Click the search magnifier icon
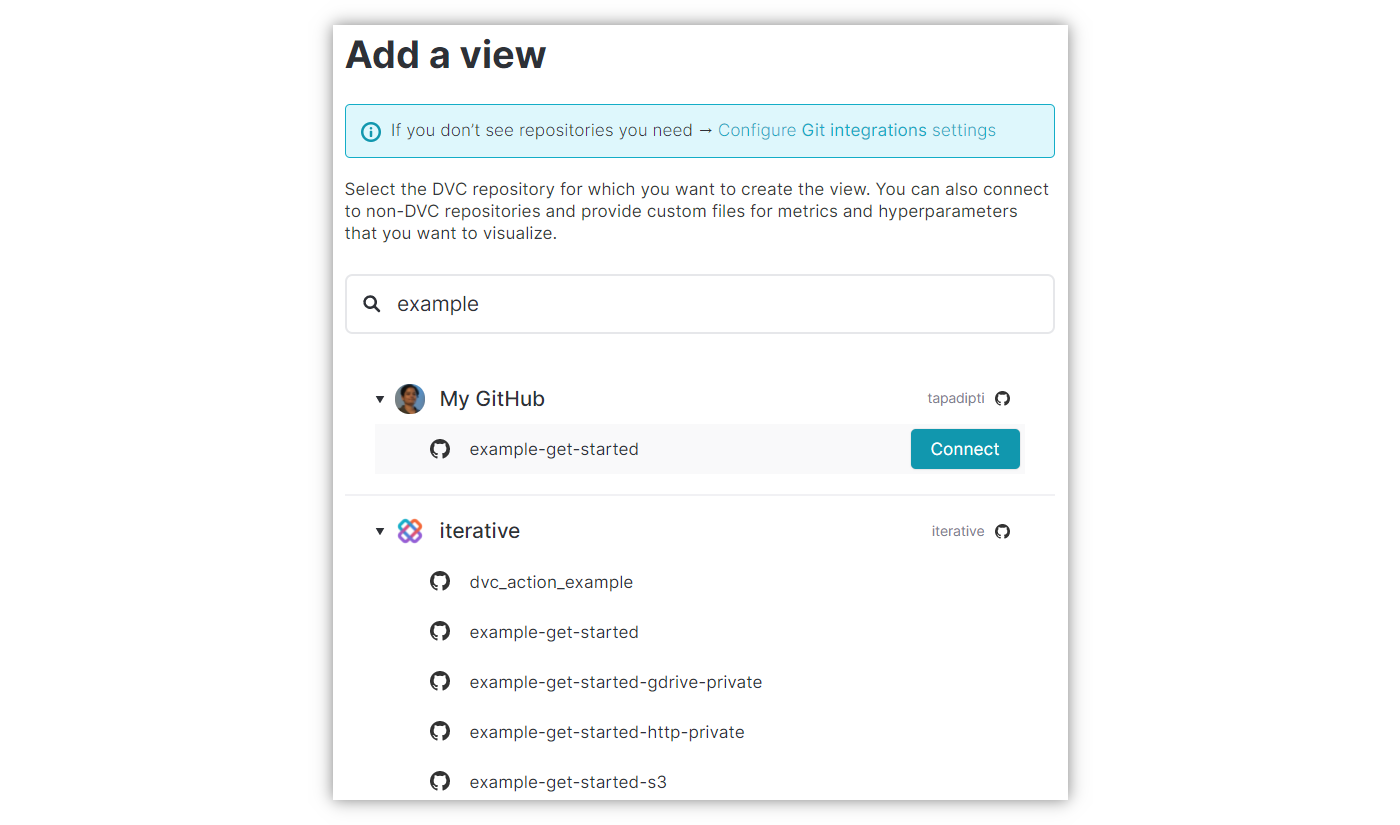 [372, 304]
